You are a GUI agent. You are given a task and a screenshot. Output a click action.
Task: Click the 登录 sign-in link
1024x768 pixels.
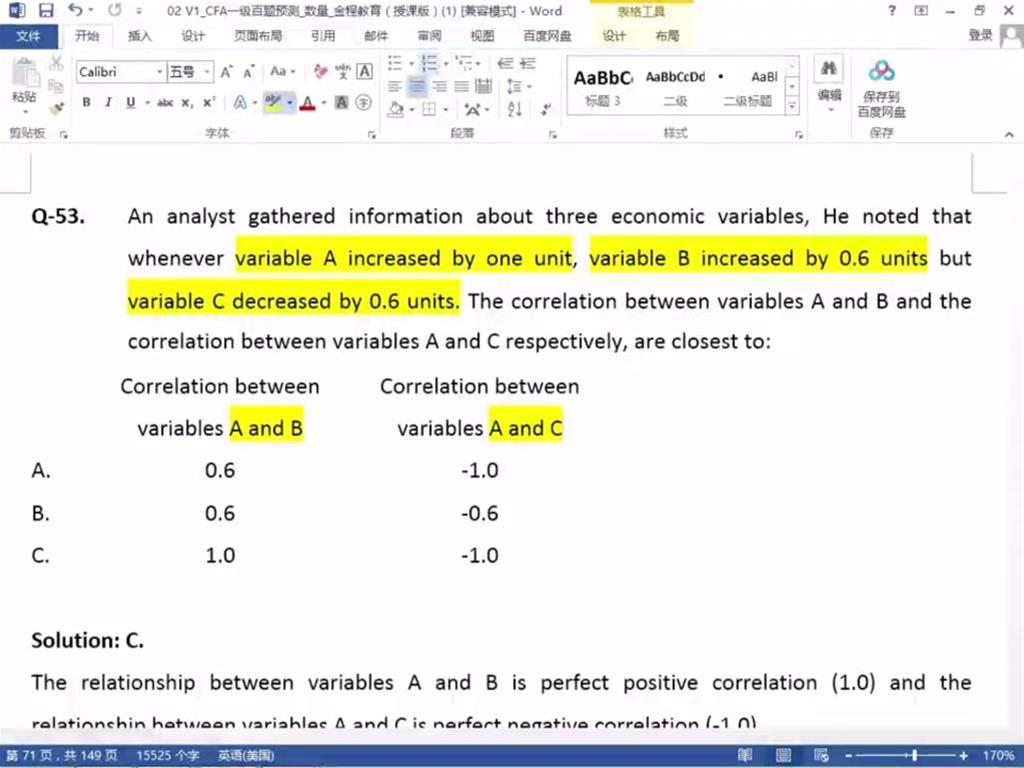981,36
